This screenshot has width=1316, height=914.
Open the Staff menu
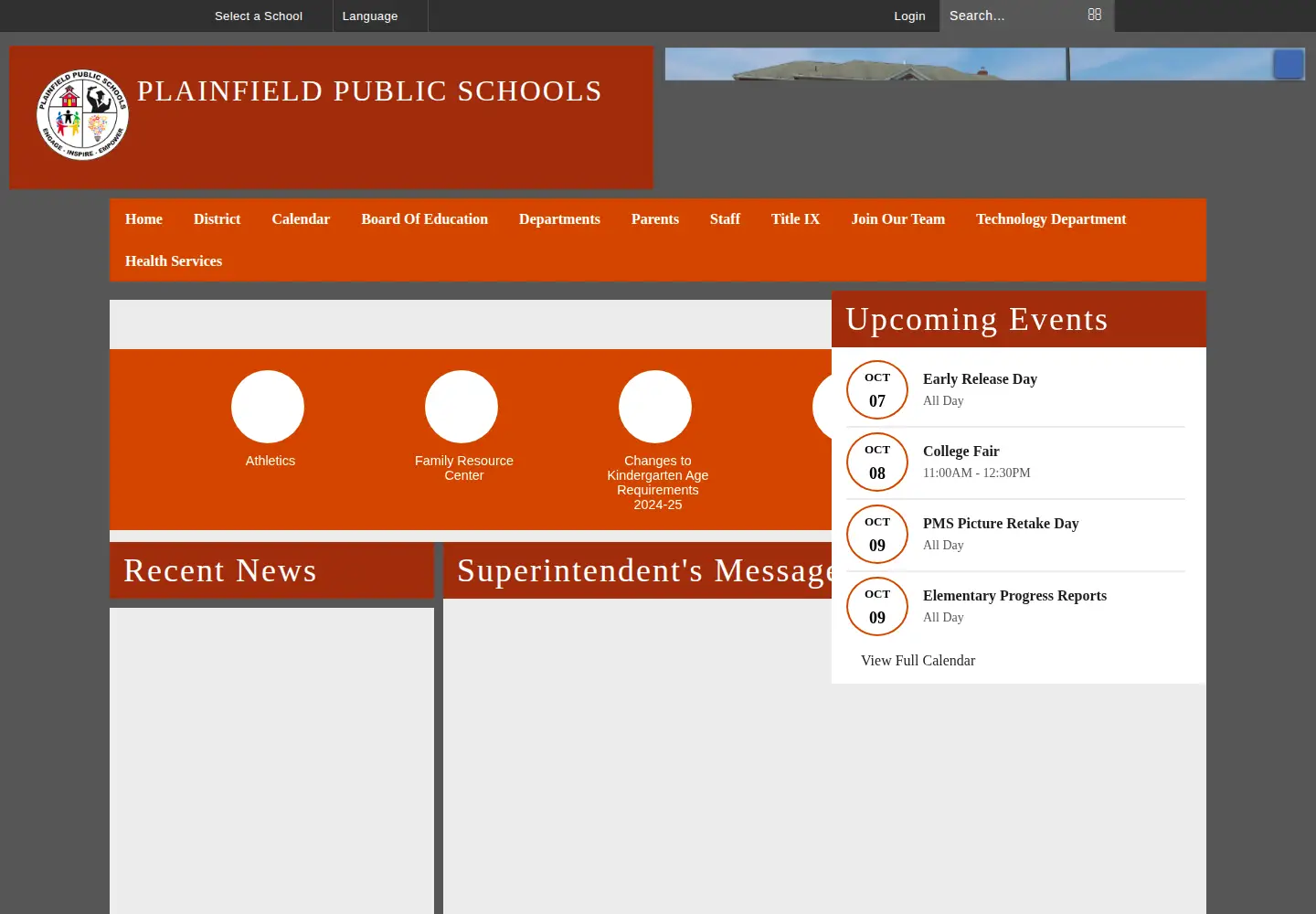pos(725,219)
